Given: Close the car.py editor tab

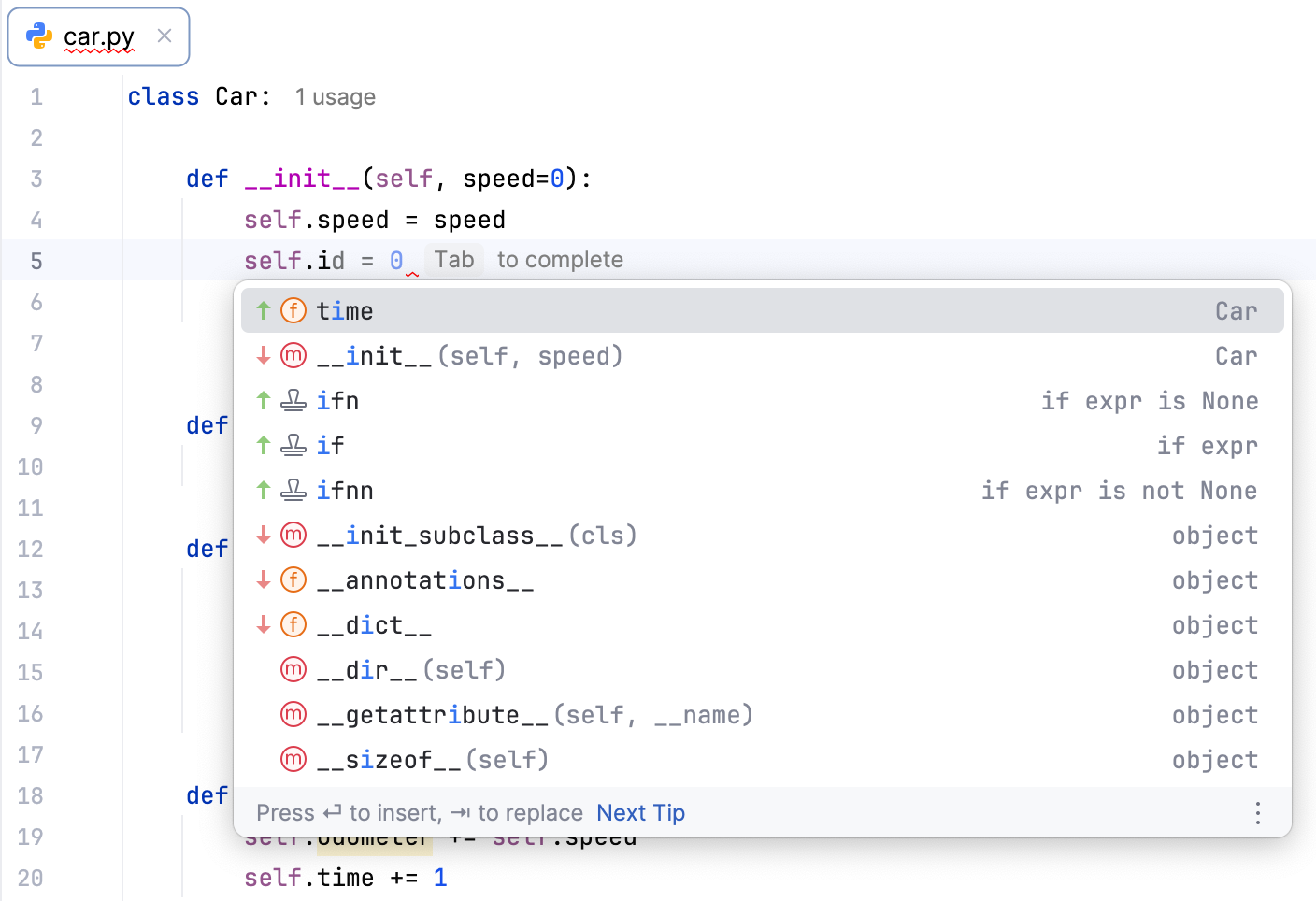Looking at the screenshot, I should [164, 36].
